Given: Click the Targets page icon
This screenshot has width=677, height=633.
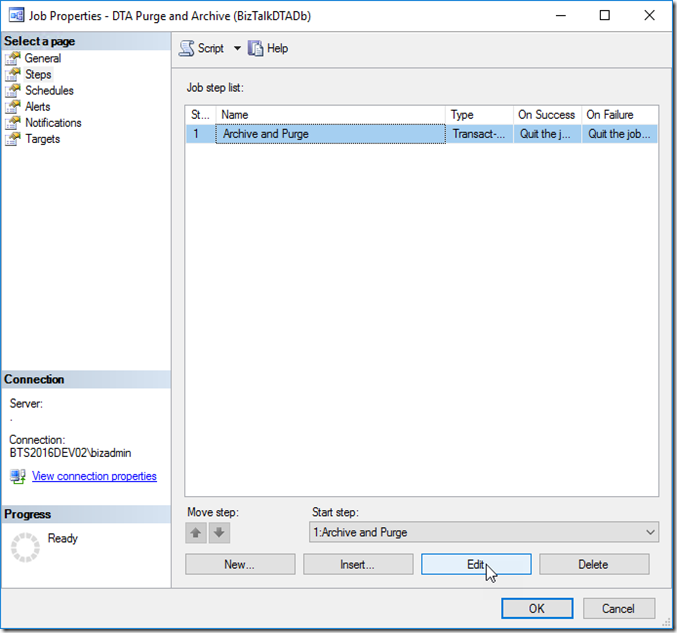Looking at the screenshot, I should pos(13,139).
